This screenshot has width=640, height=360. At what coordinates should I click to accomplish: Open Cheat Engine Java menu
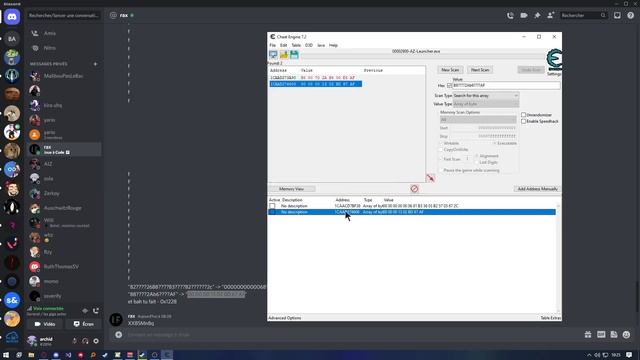pyautogui.click(x=321, y=45)
